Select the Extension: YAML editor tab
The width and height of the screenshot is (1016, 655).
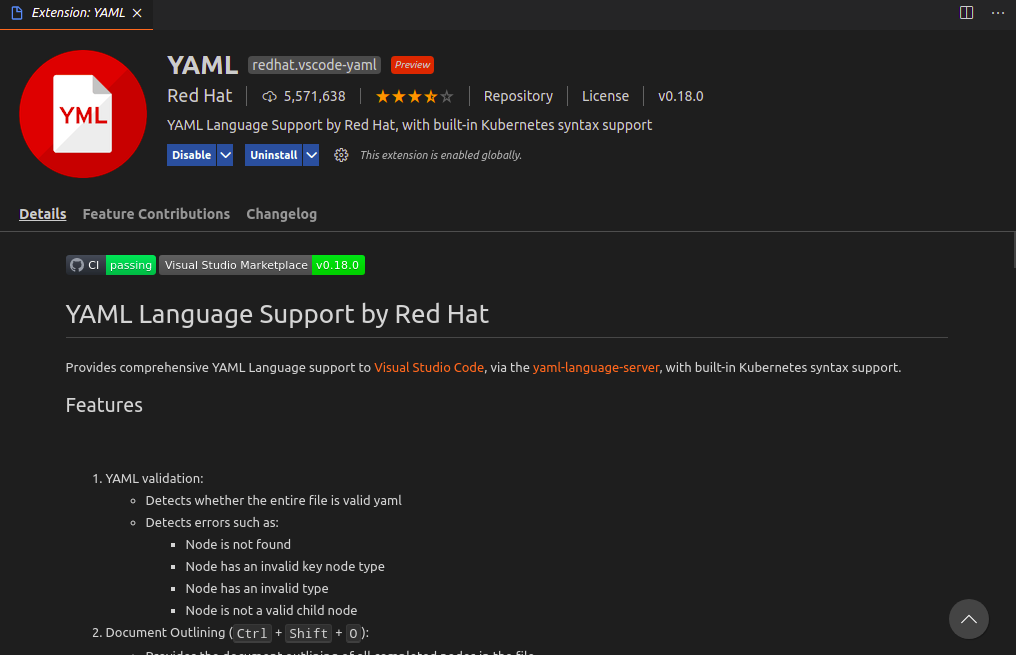76,14
